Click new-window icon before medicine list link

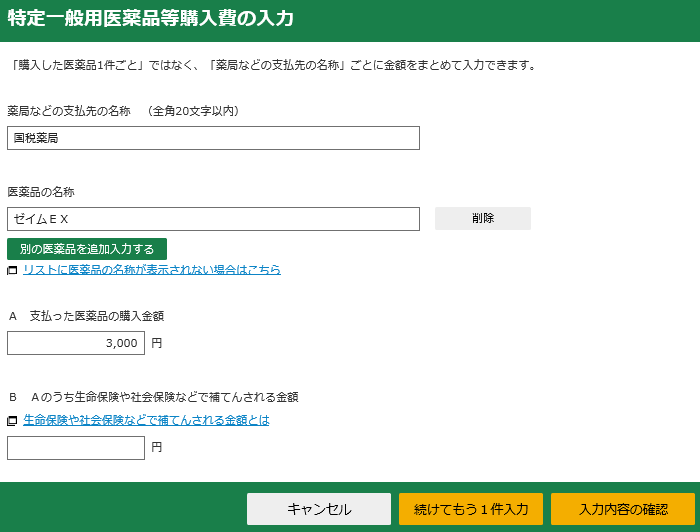[12, 270]
